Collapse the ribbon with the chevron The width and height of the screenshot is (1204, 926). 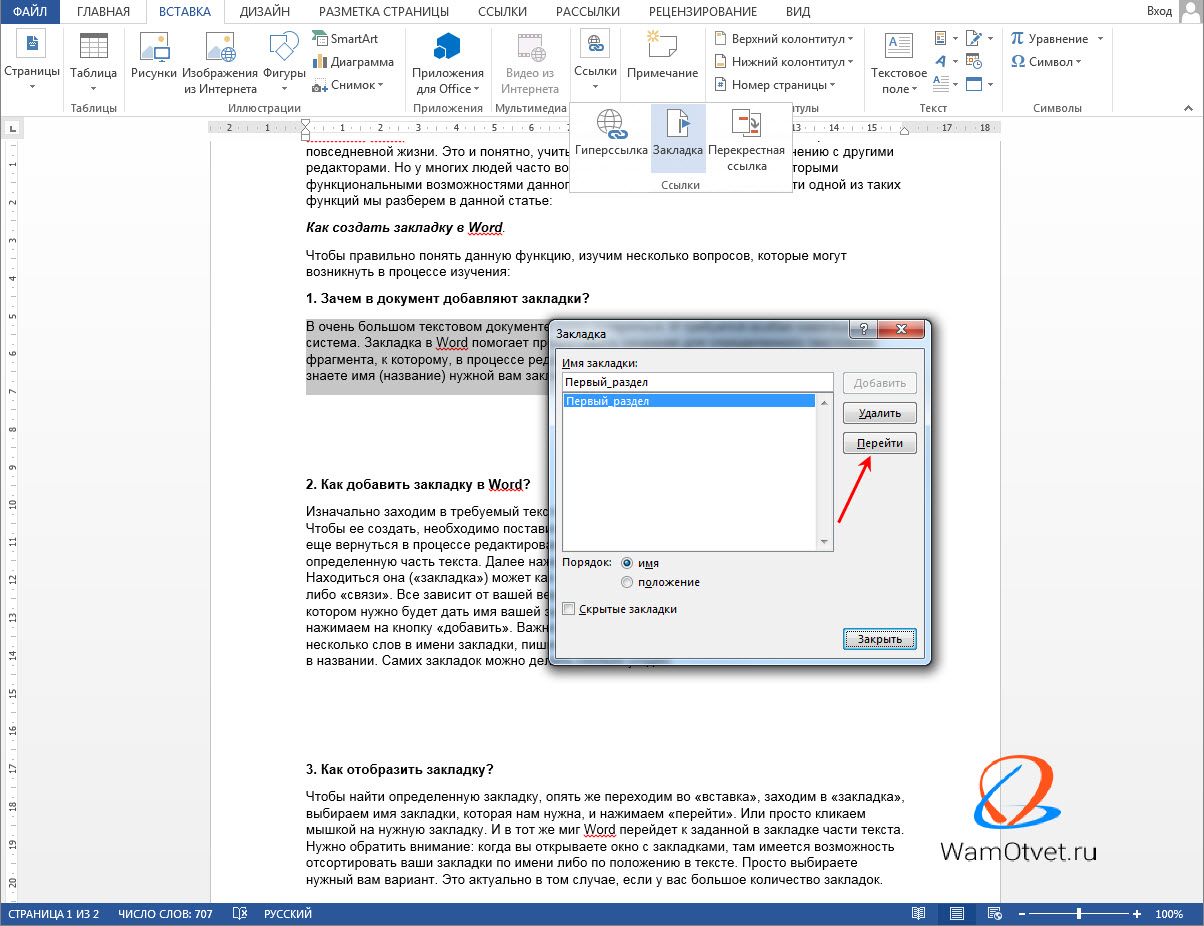[x=1188, y=106]
